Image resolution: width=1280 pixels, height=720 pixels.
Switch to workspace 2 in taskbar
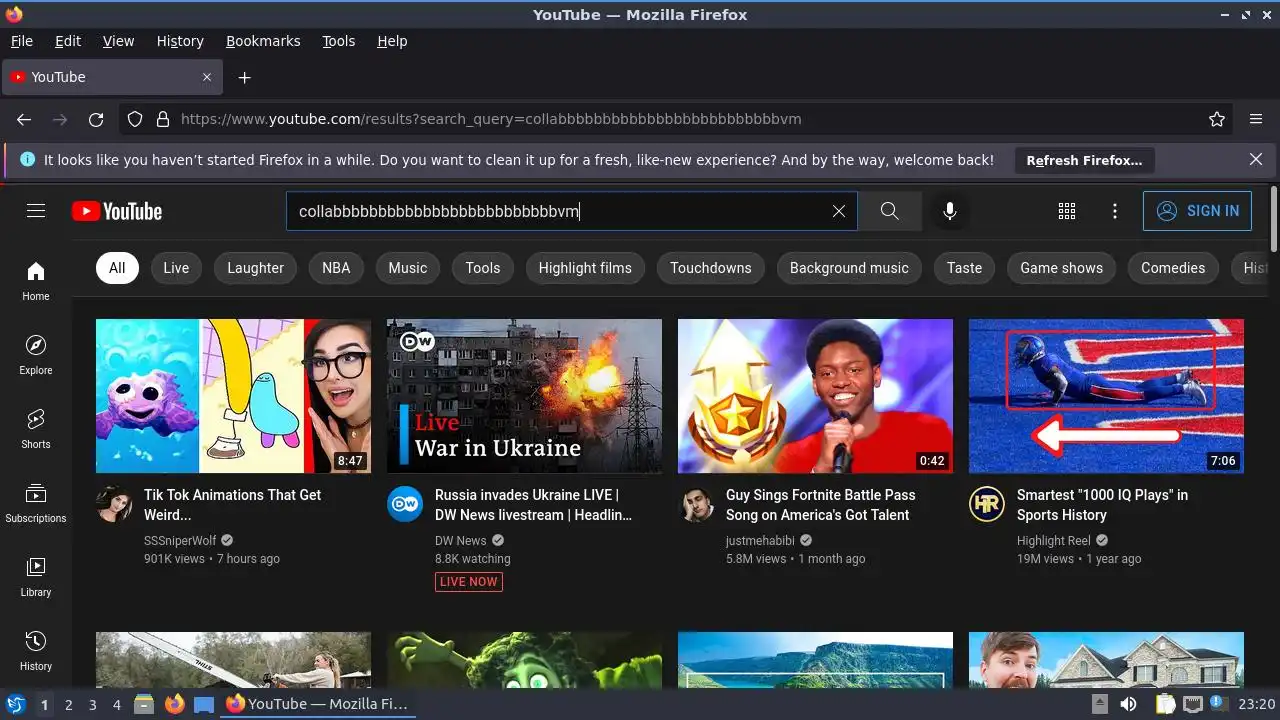point(69,705)
